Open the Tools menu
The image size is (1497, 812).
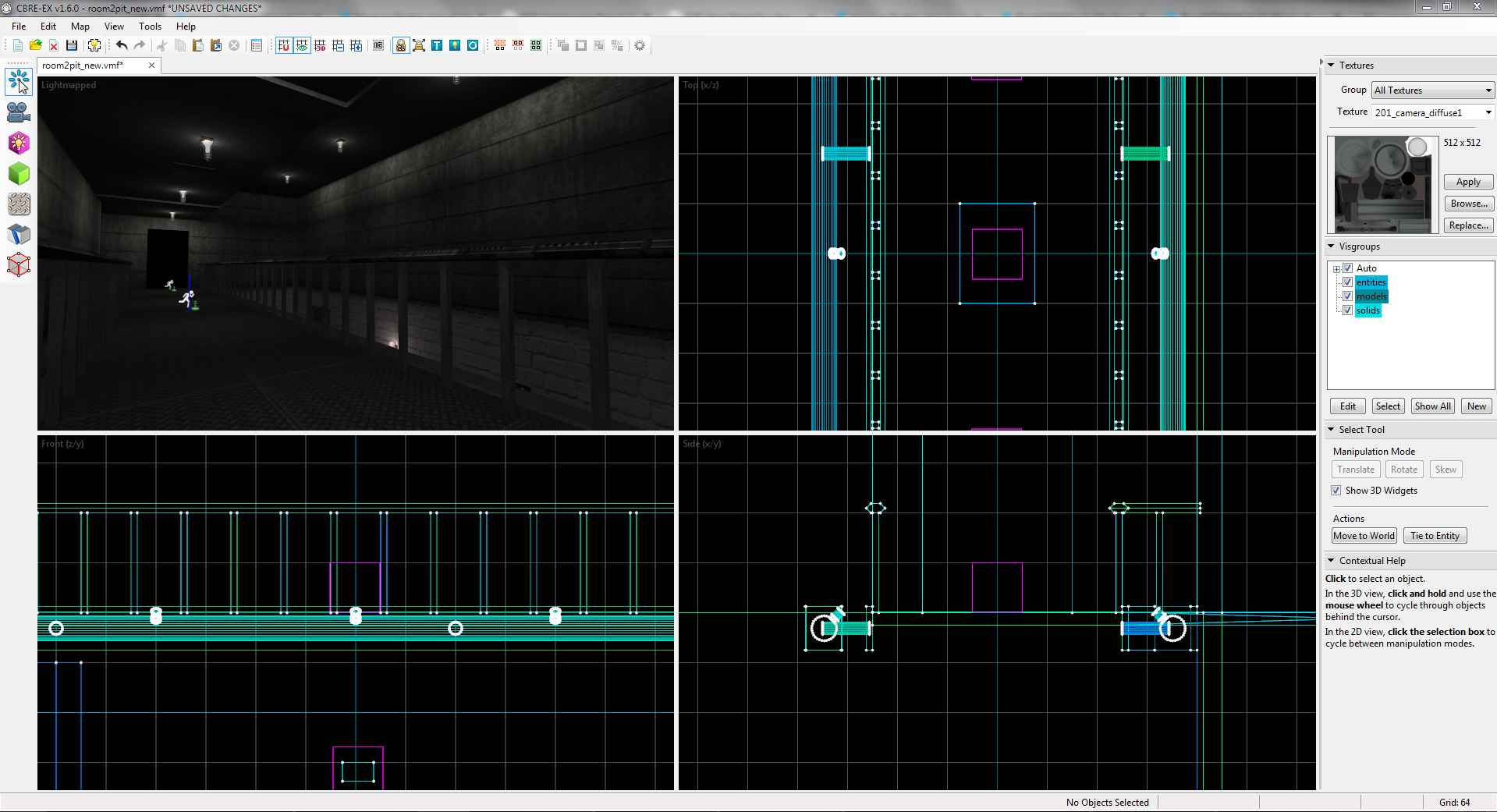150,27
